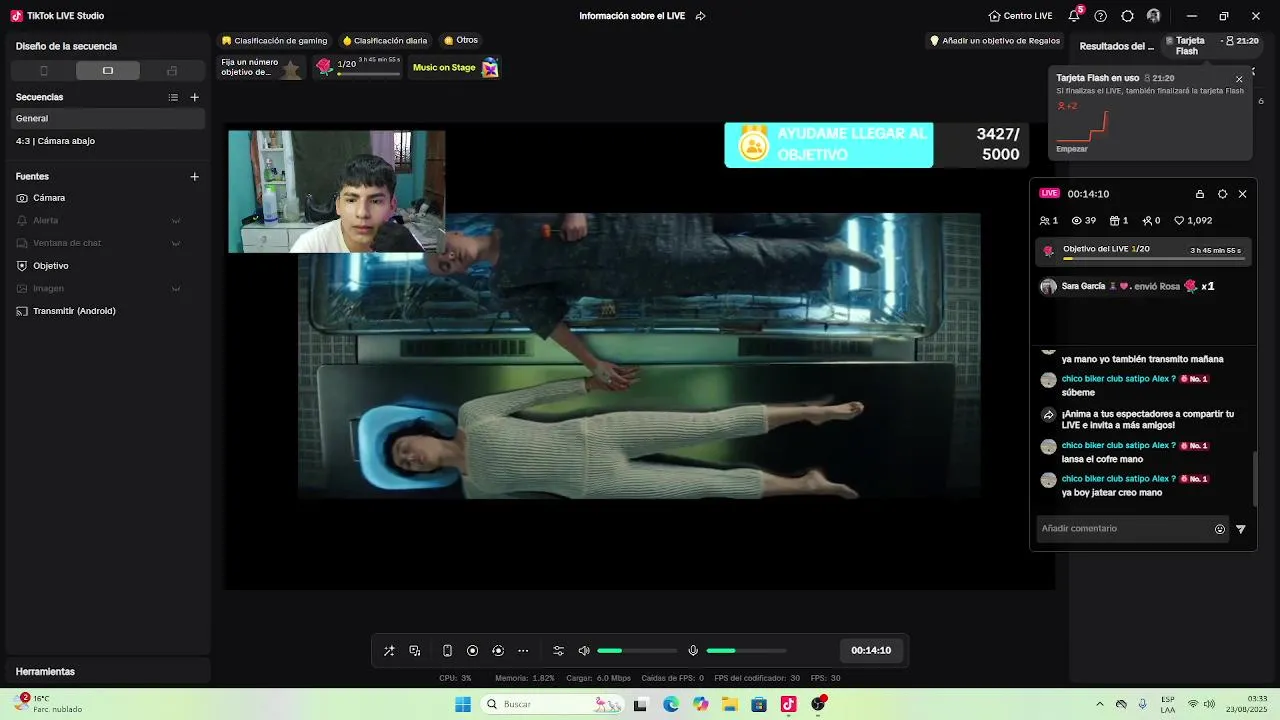The height and width of the screenshot is (720, 1280).
Task: Close the LIVE chat panel
Action: tap(1243, 194)
